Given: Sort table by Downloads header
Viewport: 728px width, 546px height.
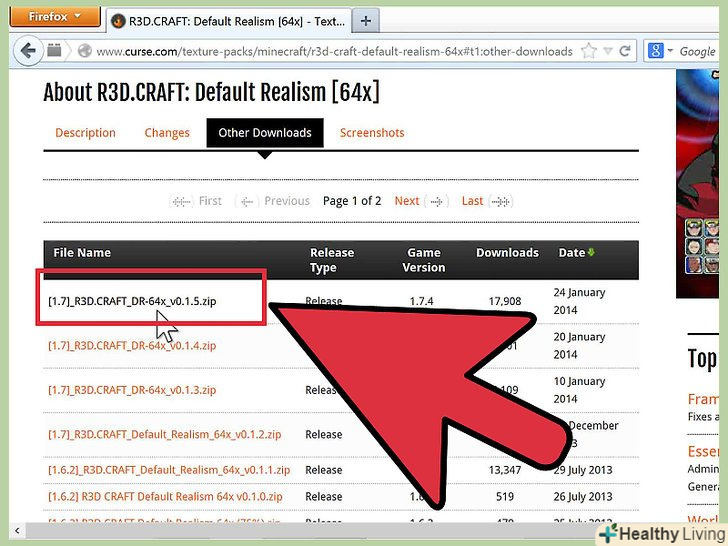Looking at the screenshot, I should click(x=507, y=253).
